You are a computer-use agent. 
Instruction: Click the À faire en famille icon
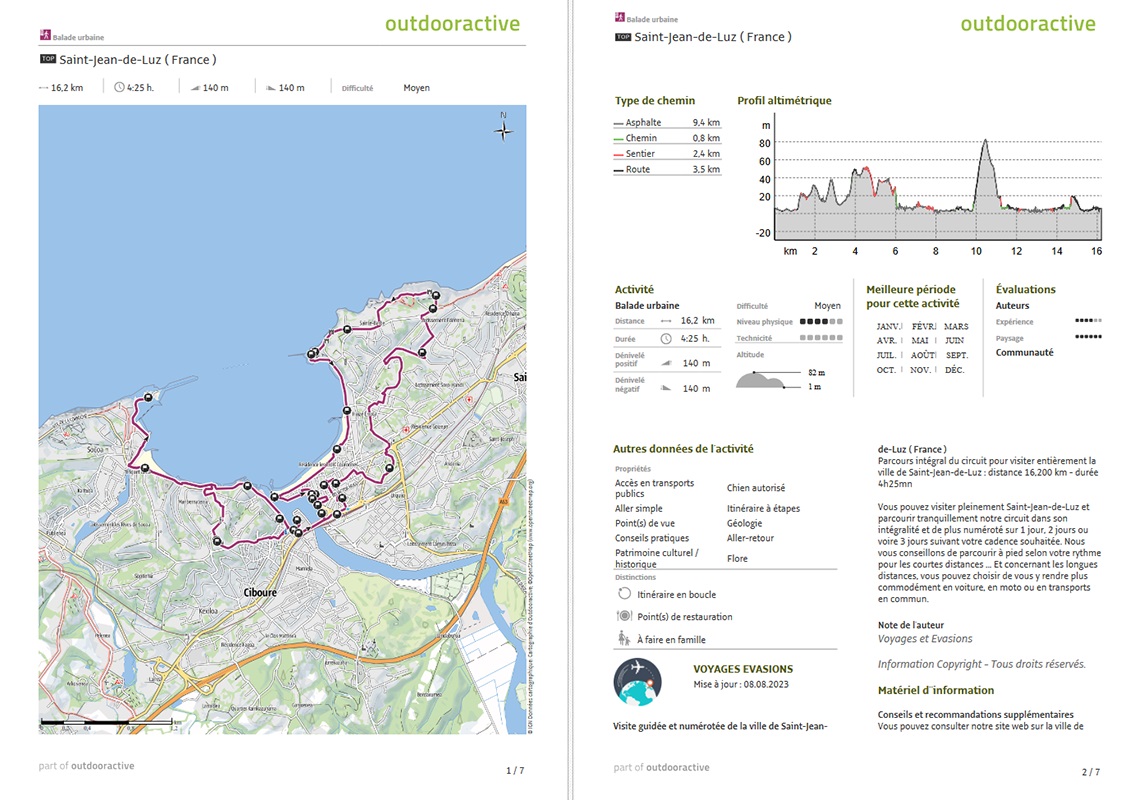[624, 639]
